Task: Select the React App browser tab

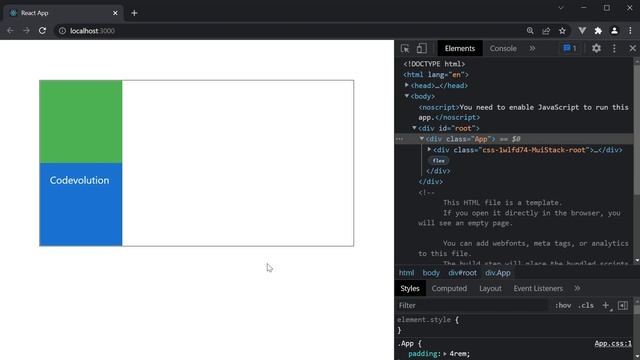Action: click(x=63, y=13)
